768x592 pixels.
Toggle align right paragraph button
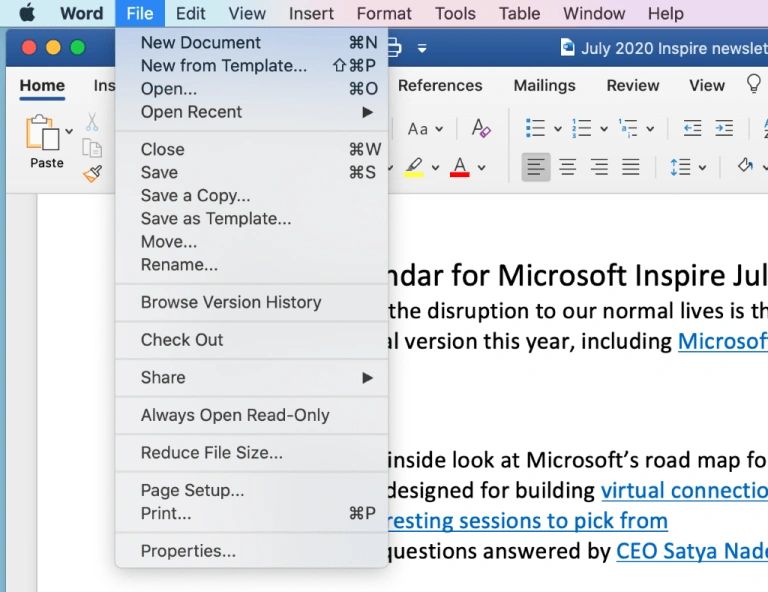pyautogui.click(x=599, y=167)
